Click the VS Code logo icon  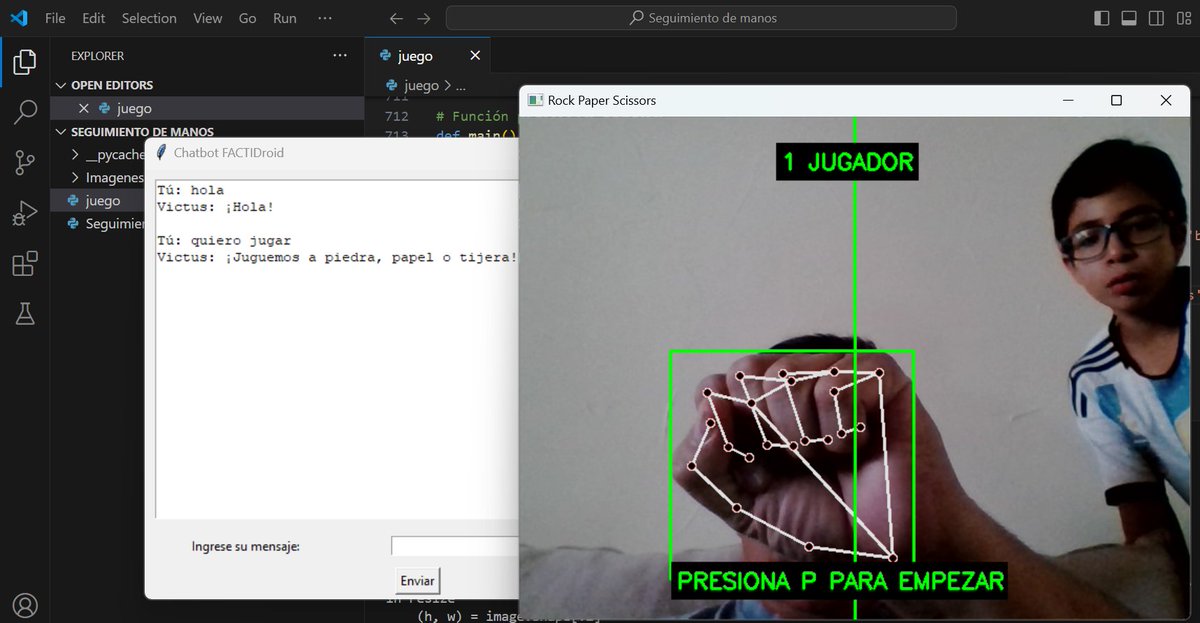19,18
